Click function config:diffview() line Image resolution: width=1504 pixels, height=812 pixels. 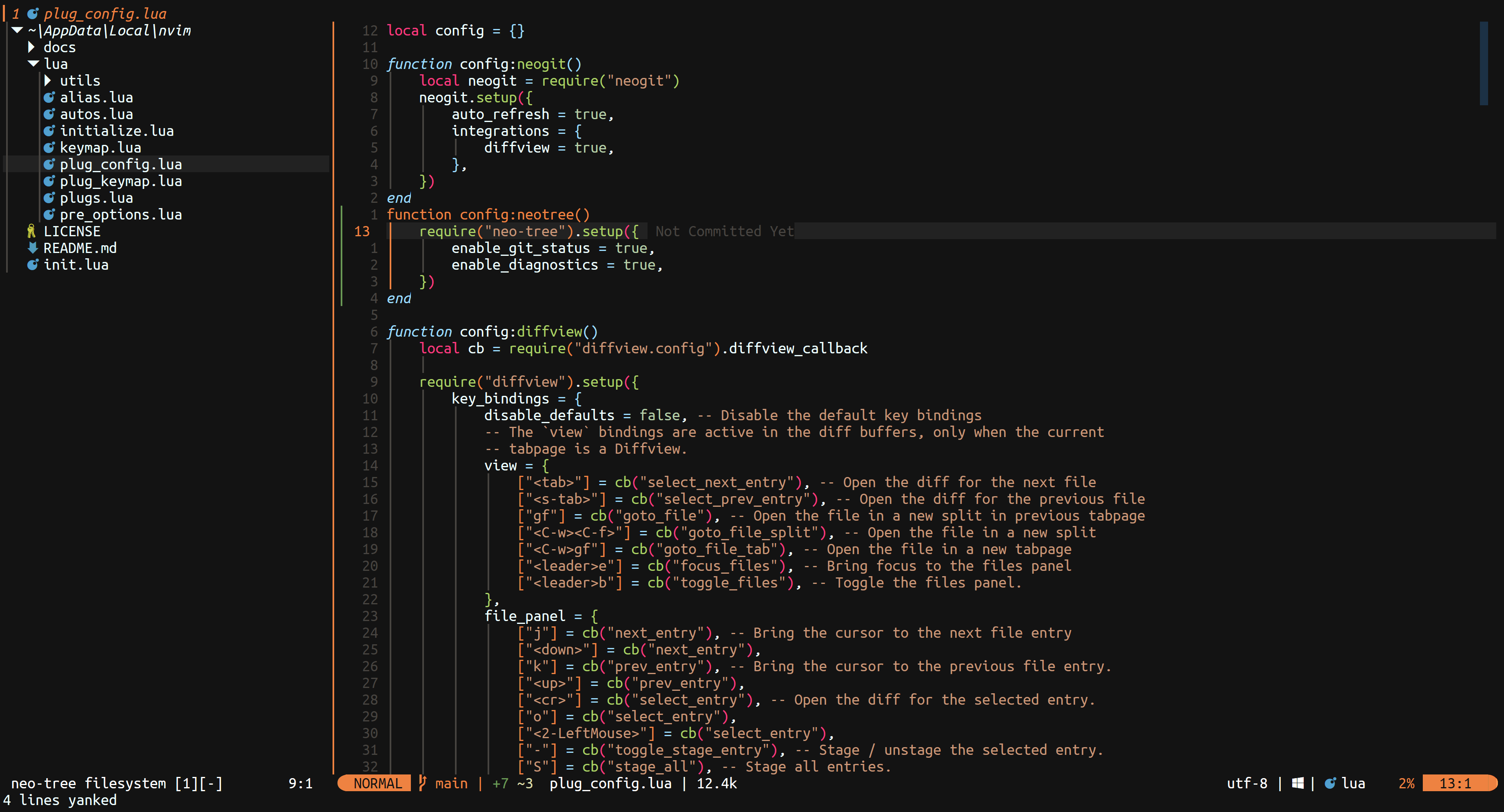pos(492,332)
